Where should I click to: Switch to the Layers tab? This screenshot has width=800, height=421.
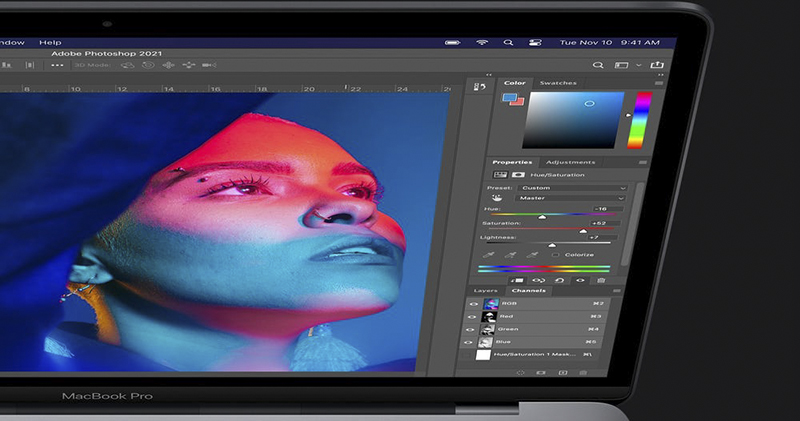coord(485,291)
